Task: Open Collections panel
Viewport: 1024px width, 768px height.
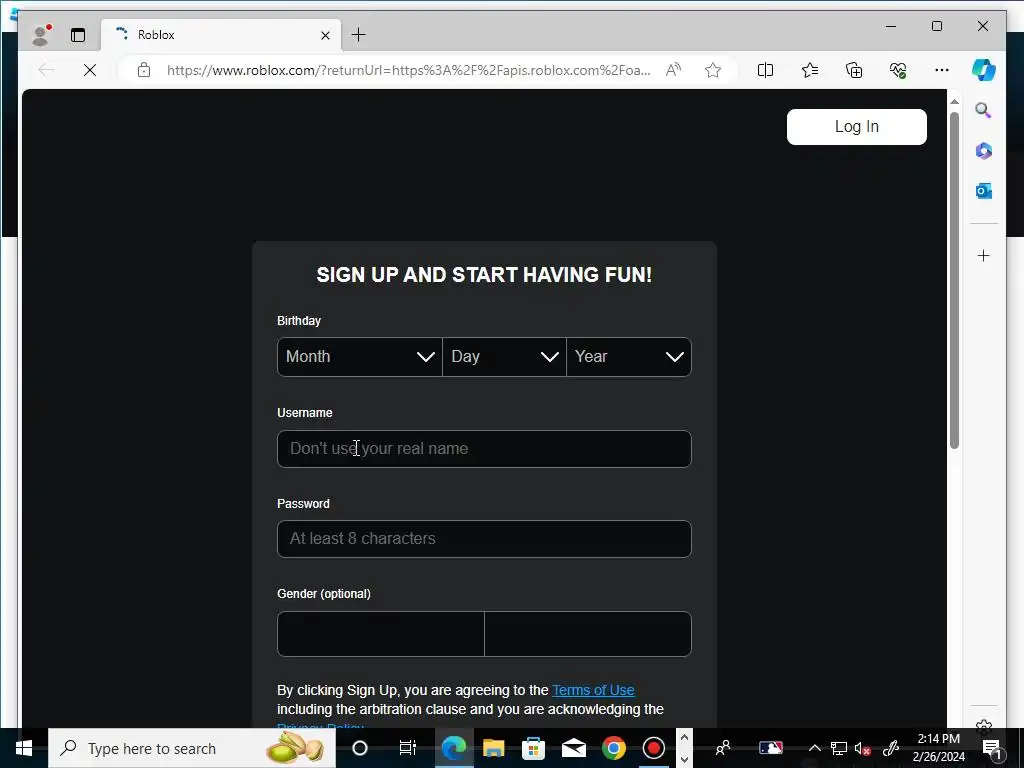Action: [854, 70]
